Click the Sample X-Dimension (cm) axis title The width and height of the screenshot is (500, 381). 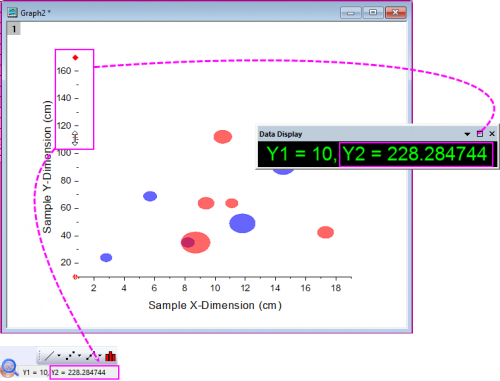[215, 305]
